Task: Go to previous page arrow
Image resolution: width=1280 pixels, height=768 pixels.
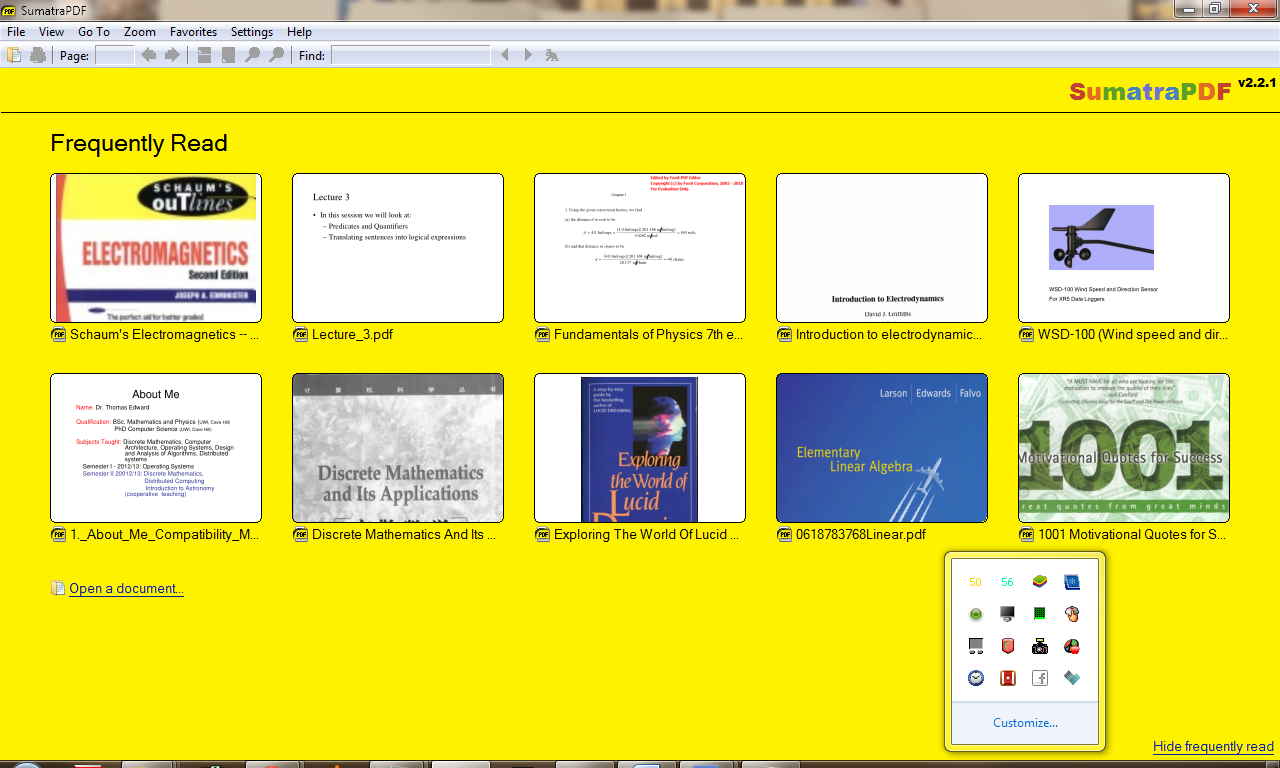Action: pos(149,55)
